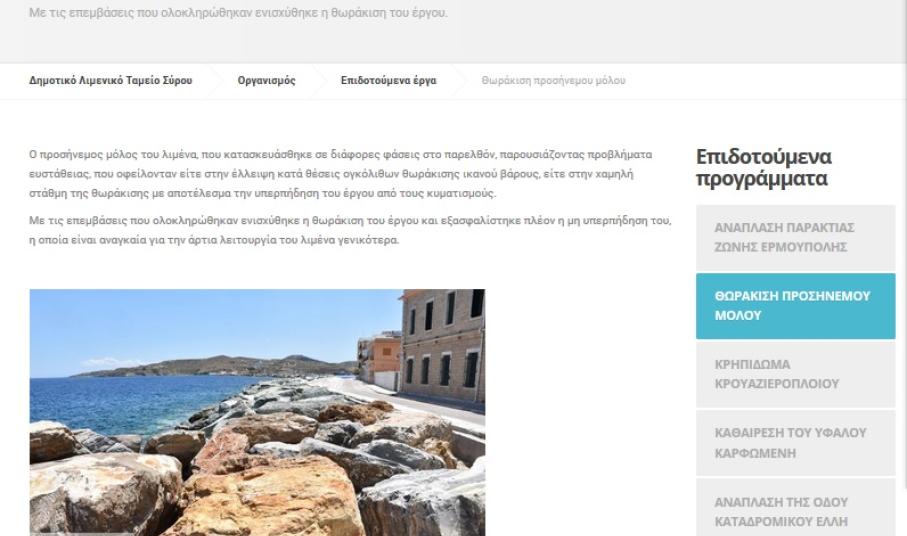Click breadcrumb arrow after Δημοτικό Λιμενικό Ταμείο
907x536 pixels.
(215, 80)
